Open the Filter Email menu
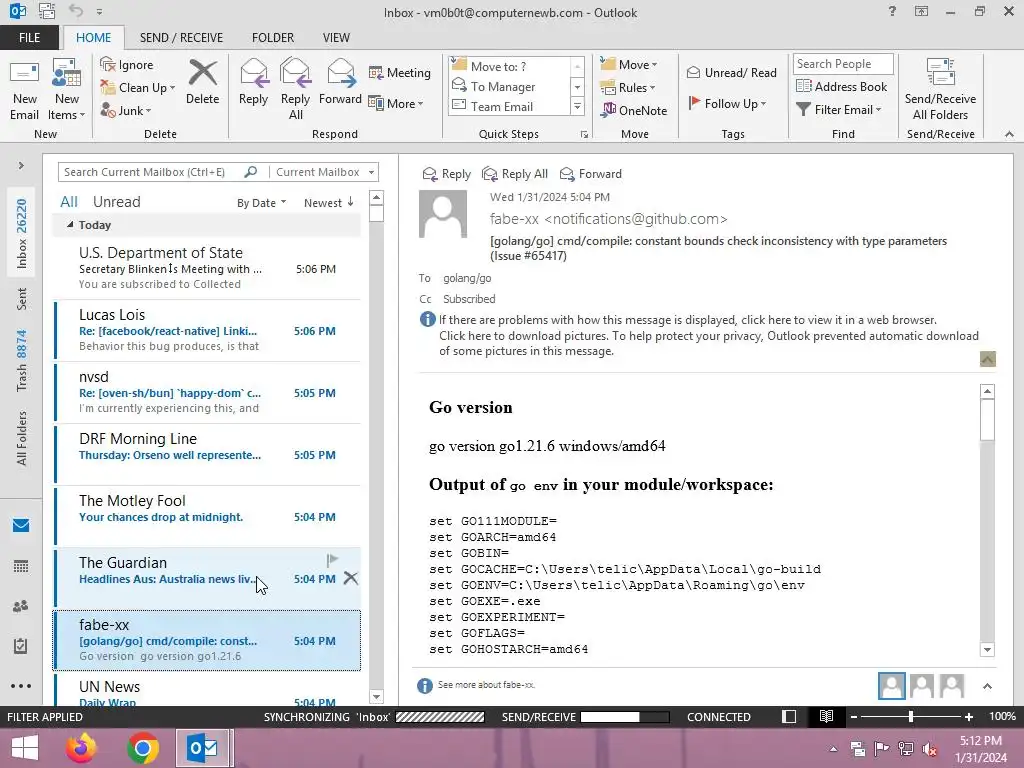The image size is (1024, 768). (839, 110)
